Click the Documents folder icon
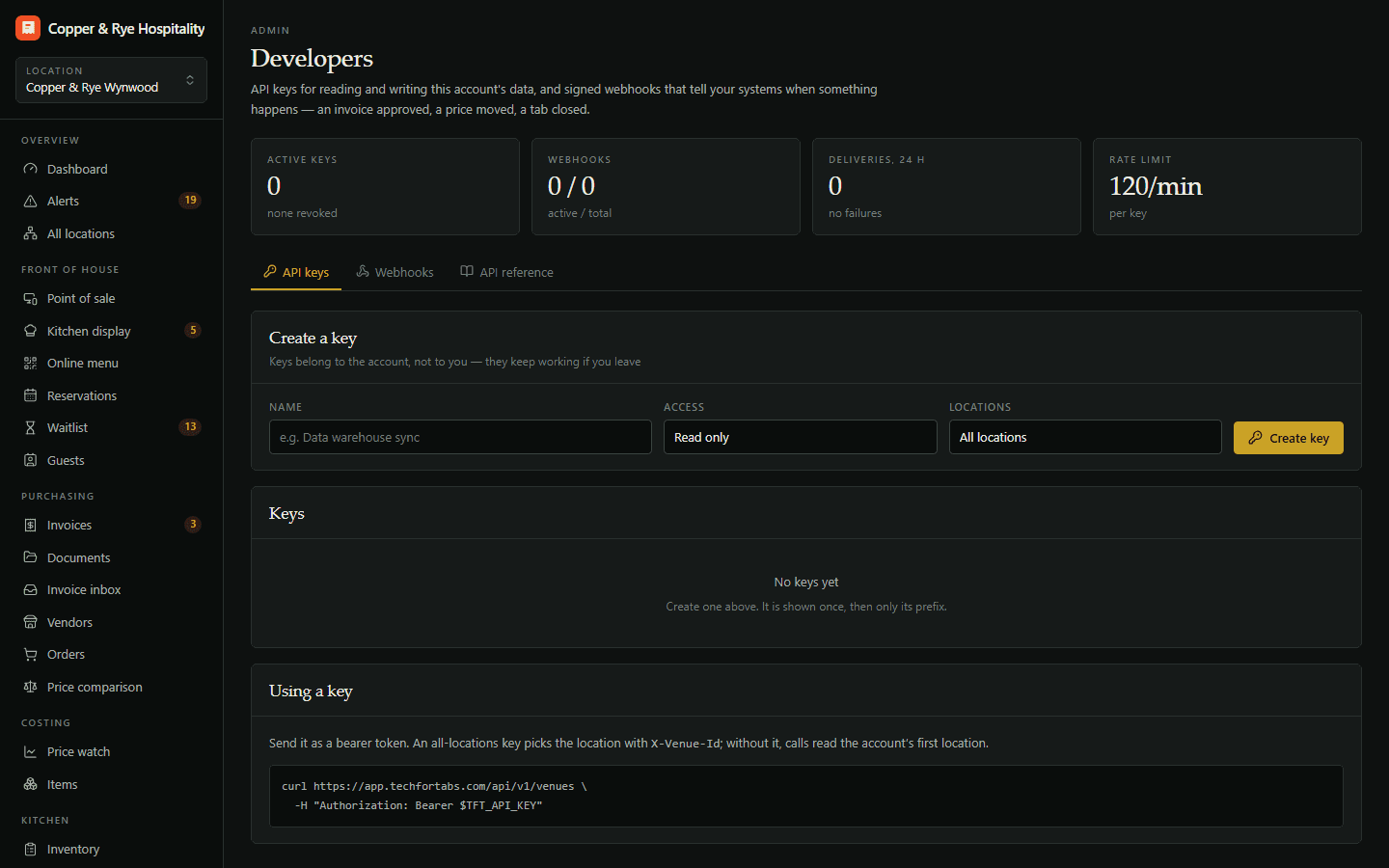1389x868 pixels. 30,558
